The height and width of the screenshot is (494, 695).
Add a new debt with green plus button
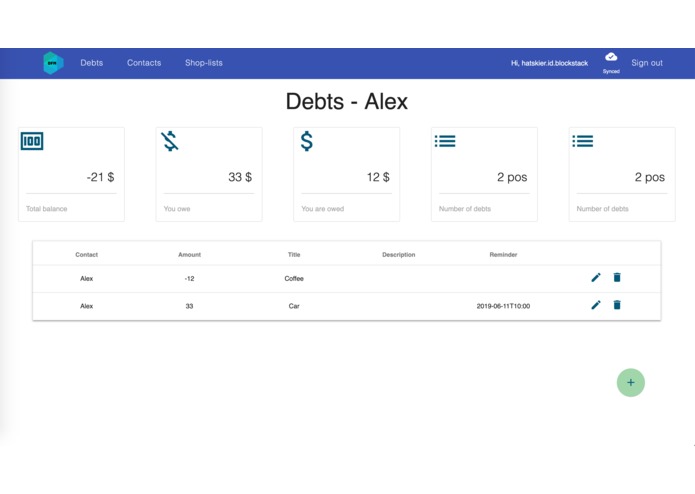click(x=631, y=383)
